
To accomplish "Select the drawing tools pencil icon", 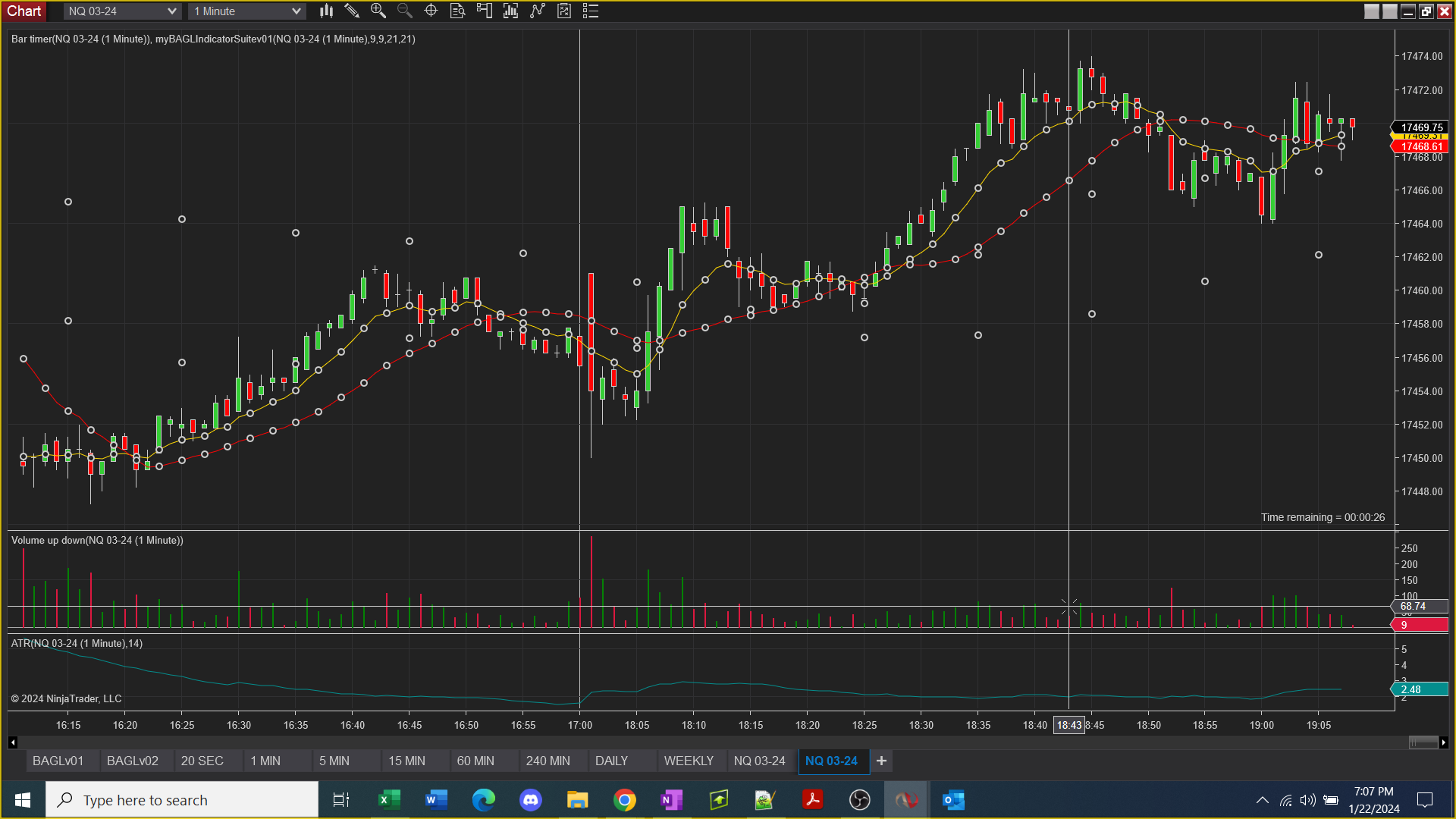I will [352, 11].
